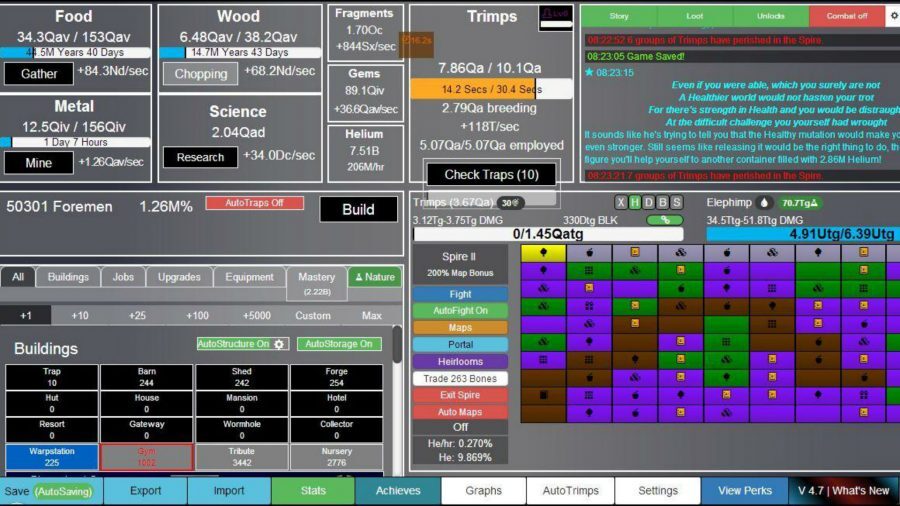Disable AutoStorage
This screenshot has width=900, height=506.
click(339, 344)
